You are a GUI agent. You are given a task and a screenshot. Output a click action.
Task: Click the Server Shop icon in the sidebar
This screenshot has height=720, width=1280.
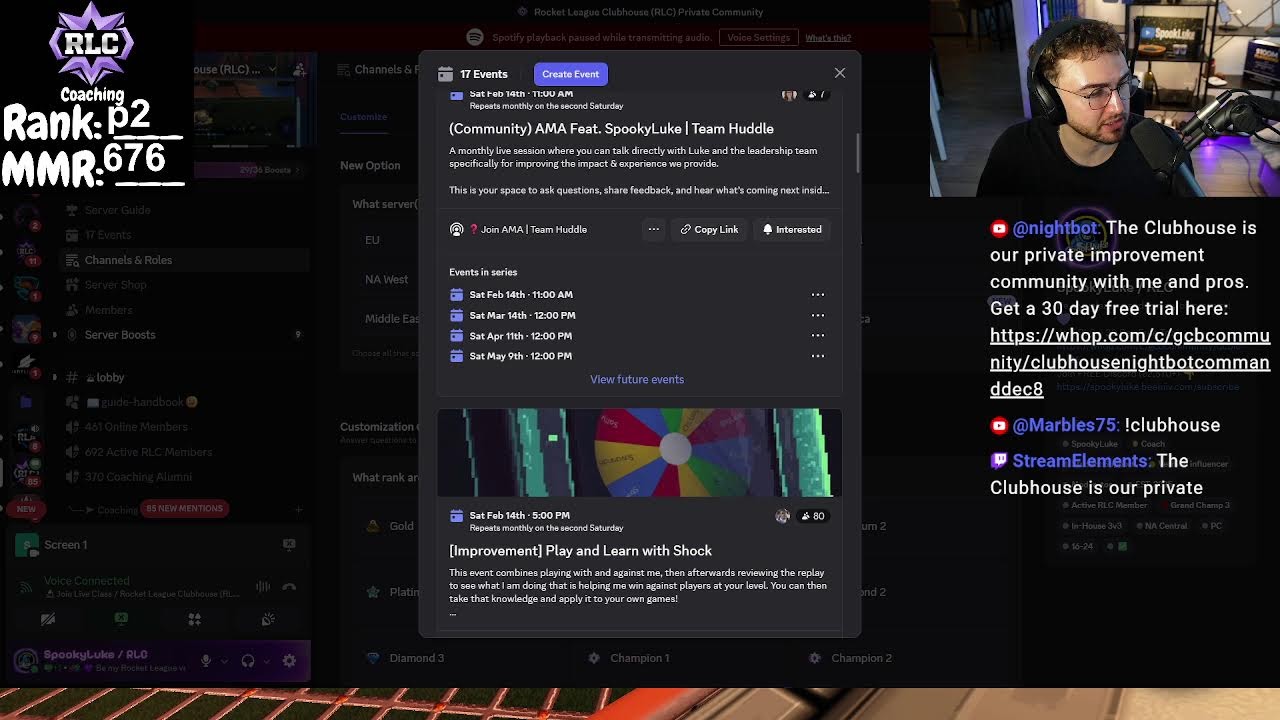(71, 284)
